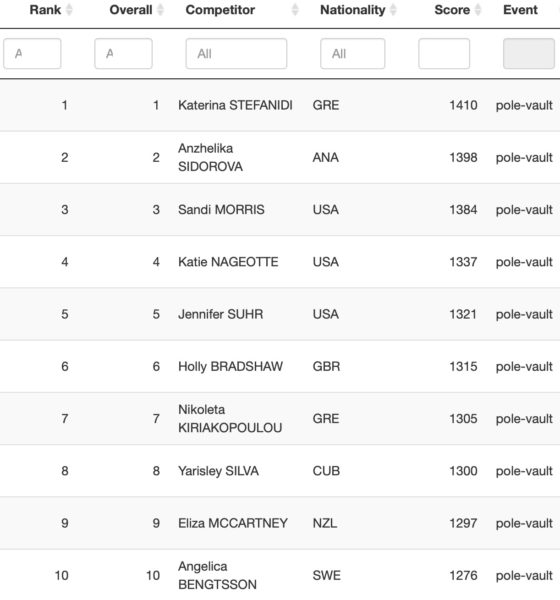Click Nikoleta KIRIAKOPOULOU's name
This screenshot has height=600, width=560.
pyautogui.click(x=230, y=419)
